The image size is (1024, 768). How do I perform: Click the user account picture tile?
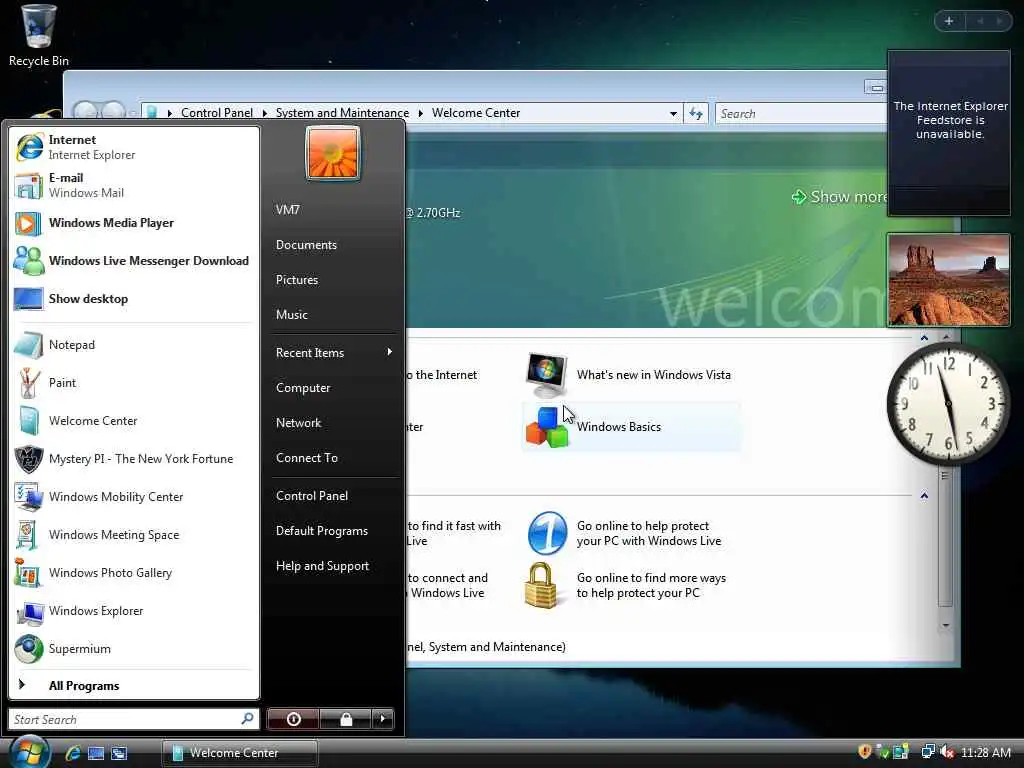click(x=332, y=153)
